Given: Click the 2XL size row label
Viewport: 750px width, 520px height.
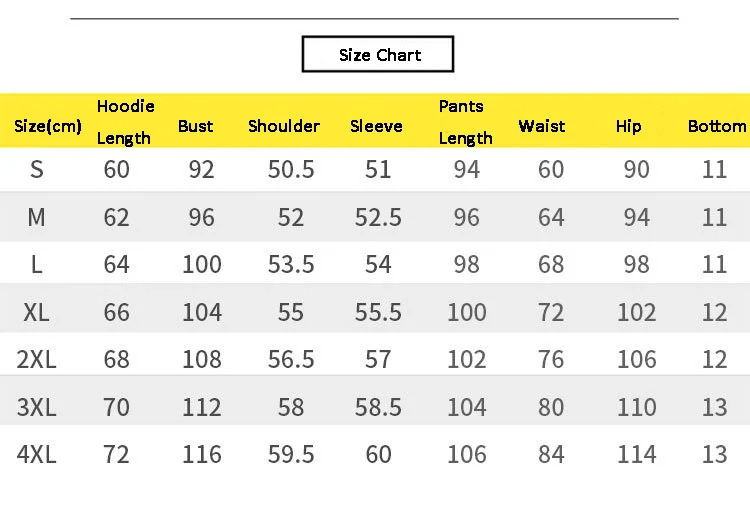Looking at the screenshot, I should pos(37,359).
